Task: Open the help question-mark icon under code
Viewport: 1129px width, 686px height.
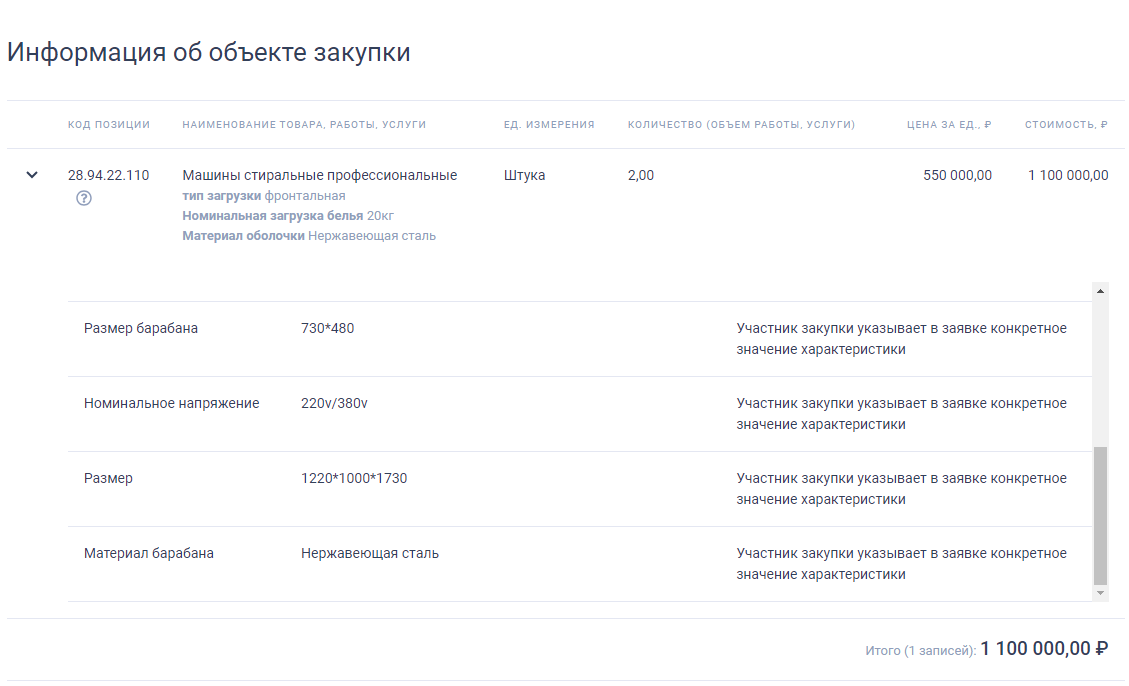Action: click(x=84, y=198)
